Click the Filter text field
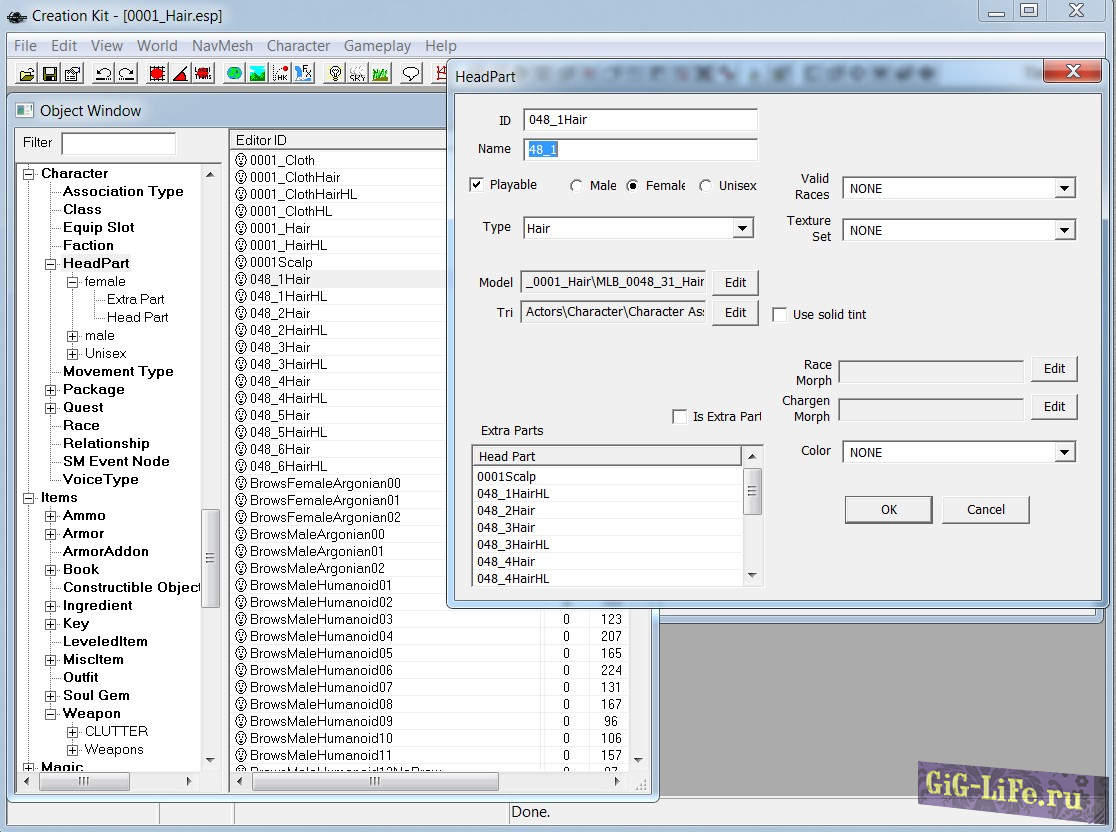Screen dimensions: 1116x832 118,143
